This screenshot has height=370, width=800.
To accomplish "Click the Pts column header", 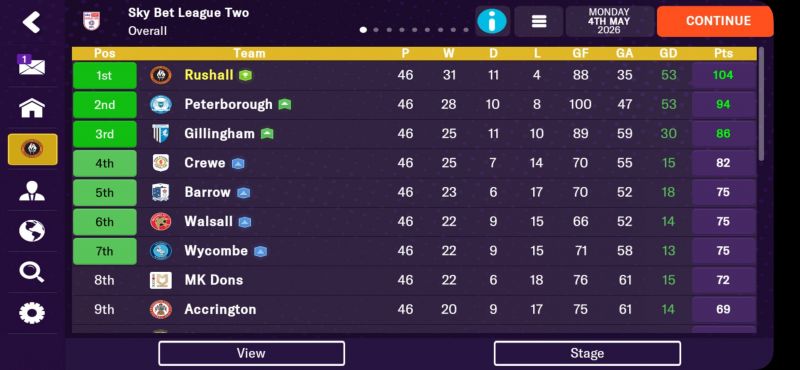I will click(x=723, y=53).
